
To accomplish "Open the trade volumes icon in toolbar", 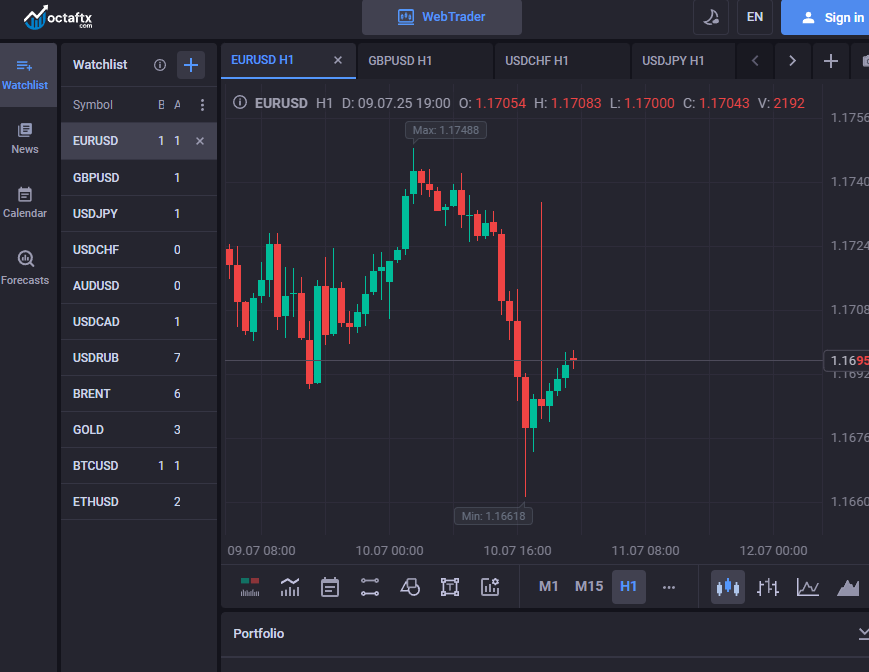I will coord(250,587).
